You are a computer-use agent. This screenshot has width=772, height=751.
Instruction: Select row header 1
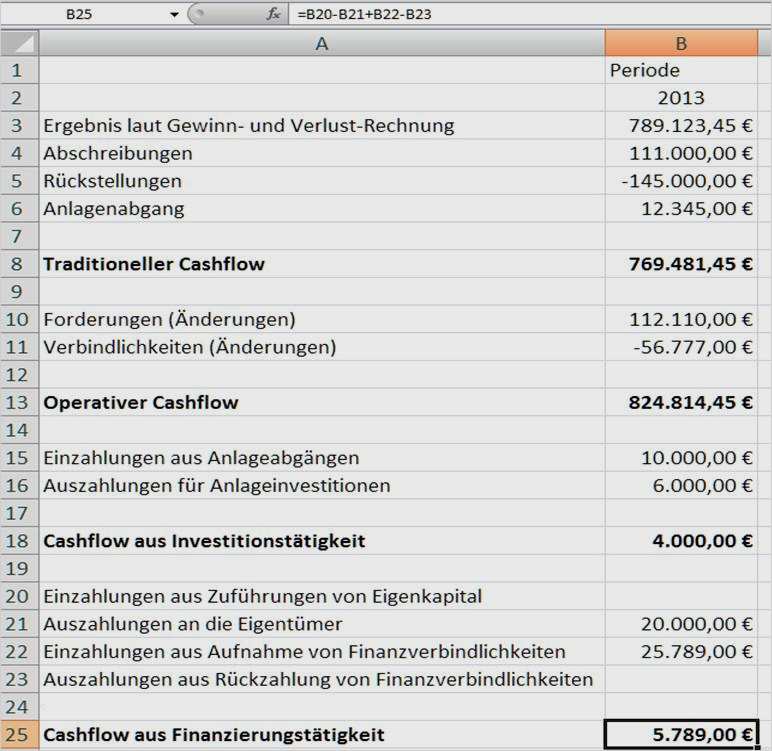click(20, 70)
